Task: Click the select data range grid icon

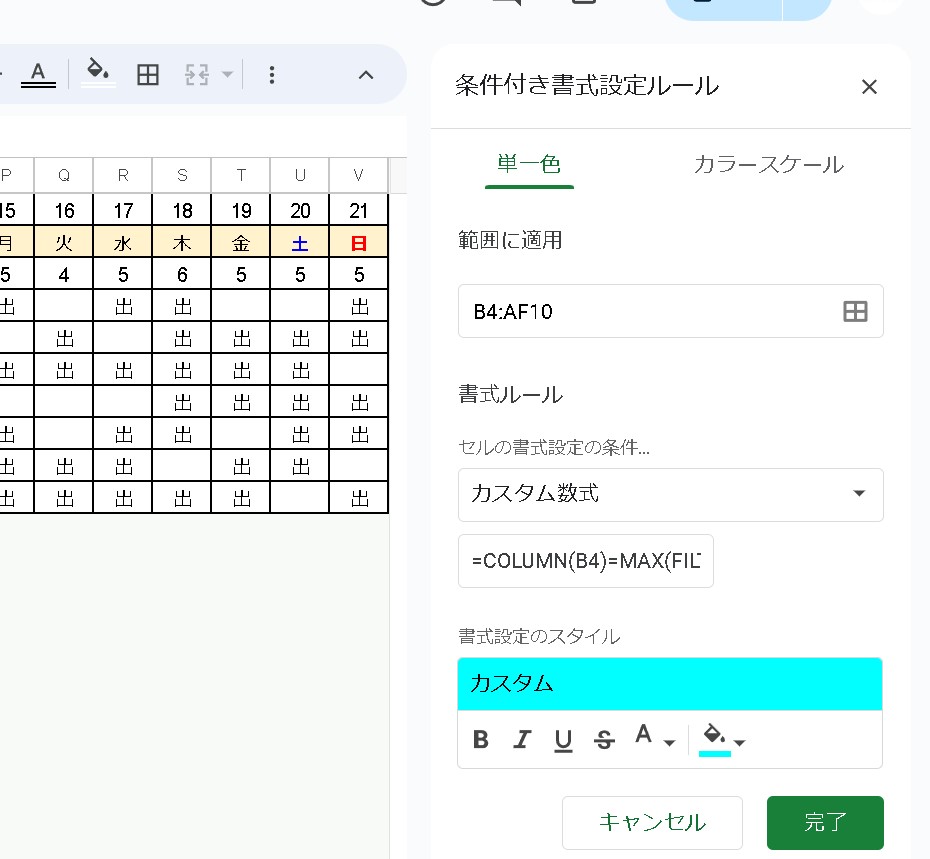Action: (855, 311)
